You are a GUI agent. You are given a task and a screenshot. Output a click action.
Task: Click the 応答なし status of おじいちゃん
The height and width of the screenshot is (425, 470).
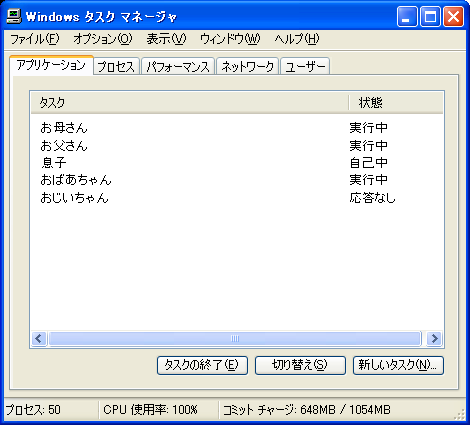click(372, 198)
